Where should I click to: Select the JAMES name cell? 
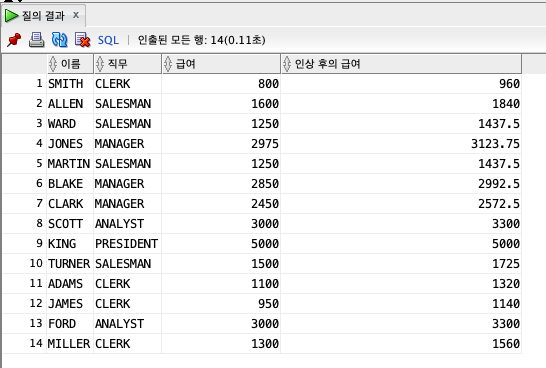click(x=70, y=304)
